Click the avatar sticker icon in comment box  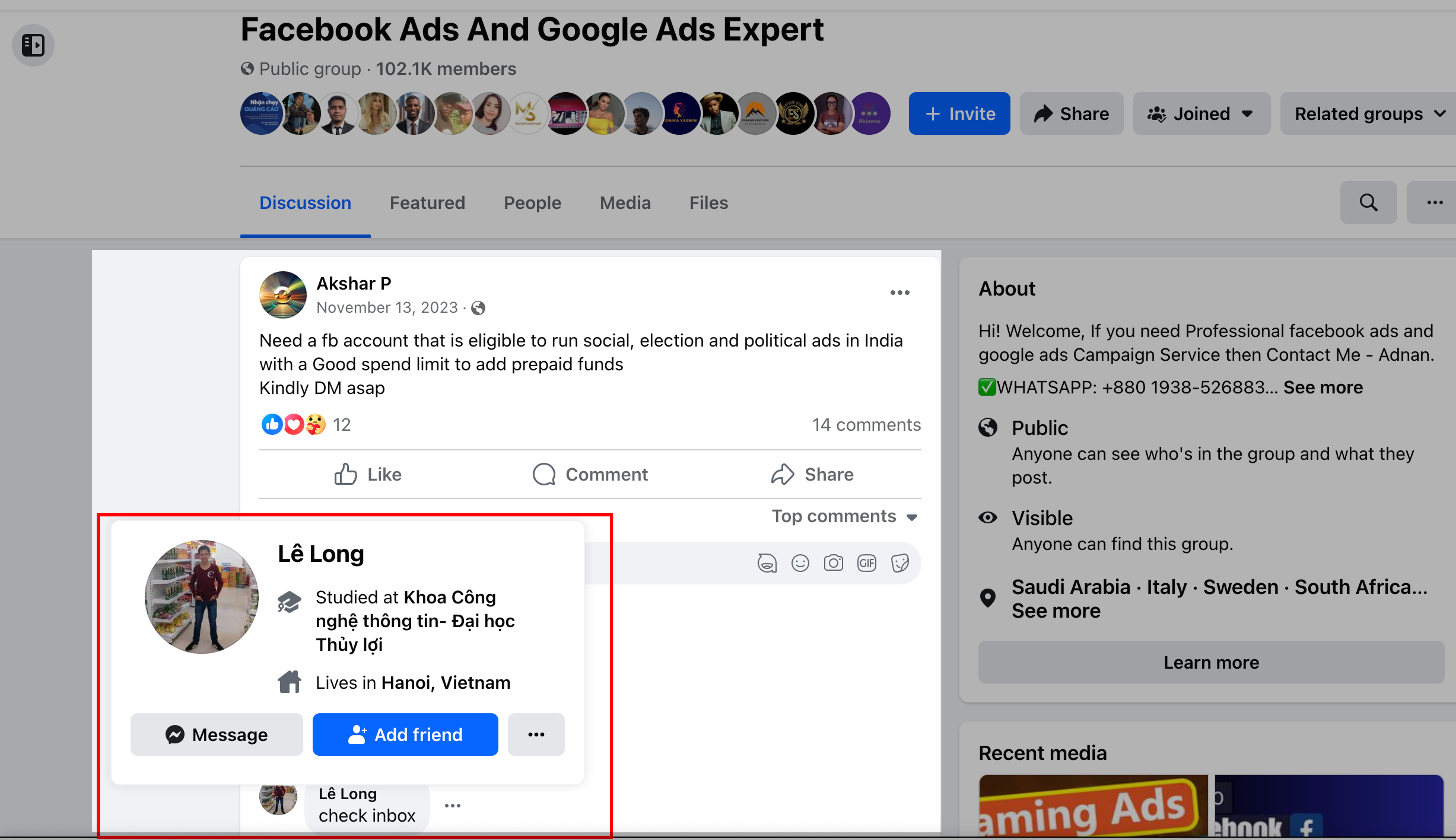coord(767,562)
